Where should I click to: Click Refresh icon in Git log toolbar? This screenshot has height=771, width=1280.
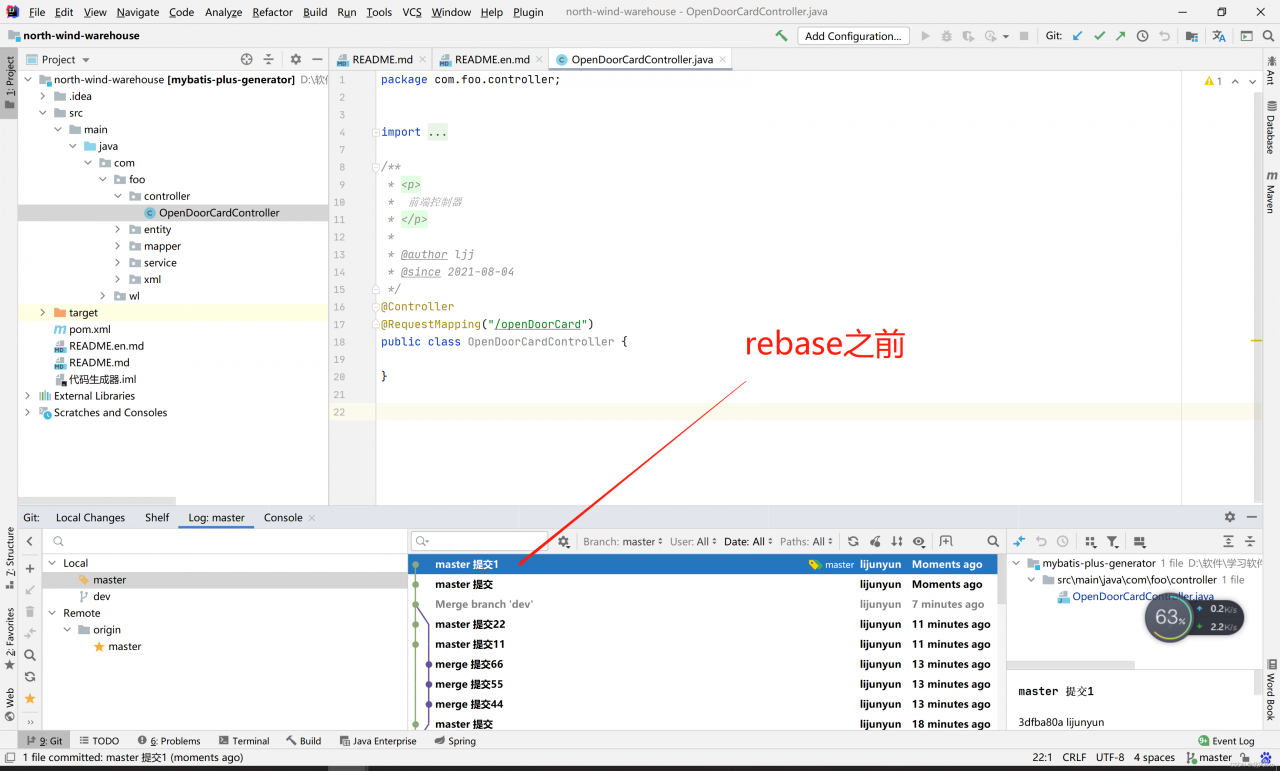[853, 541]
